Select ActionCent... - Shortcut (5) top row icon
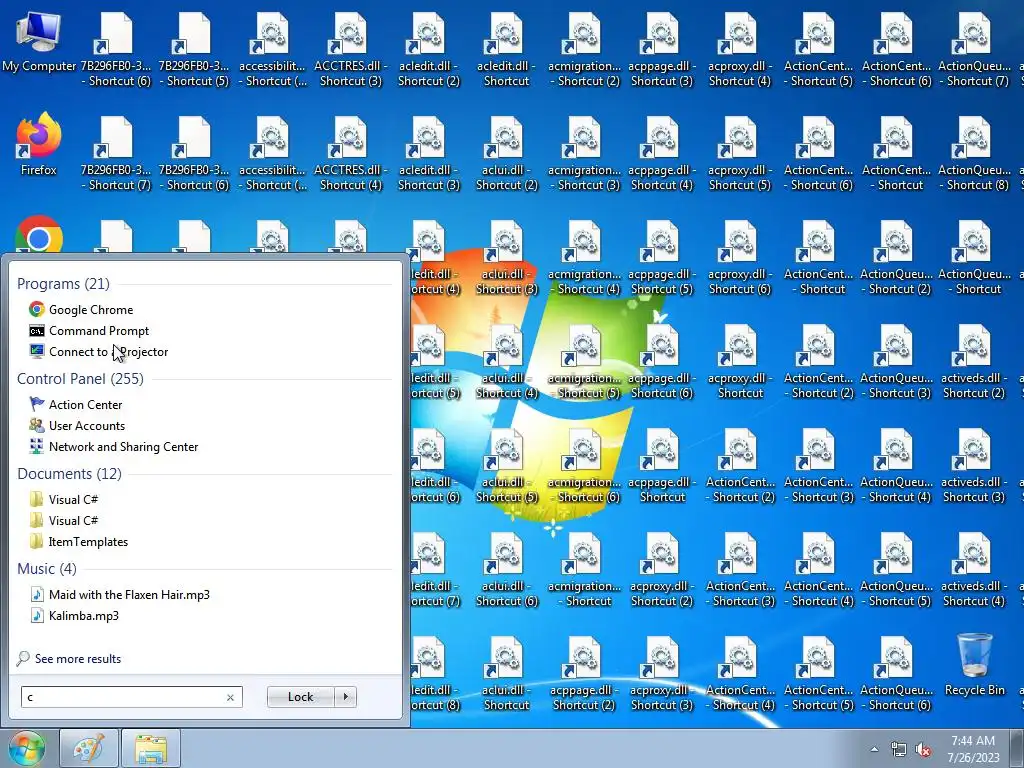 click(x=818, y=50)
